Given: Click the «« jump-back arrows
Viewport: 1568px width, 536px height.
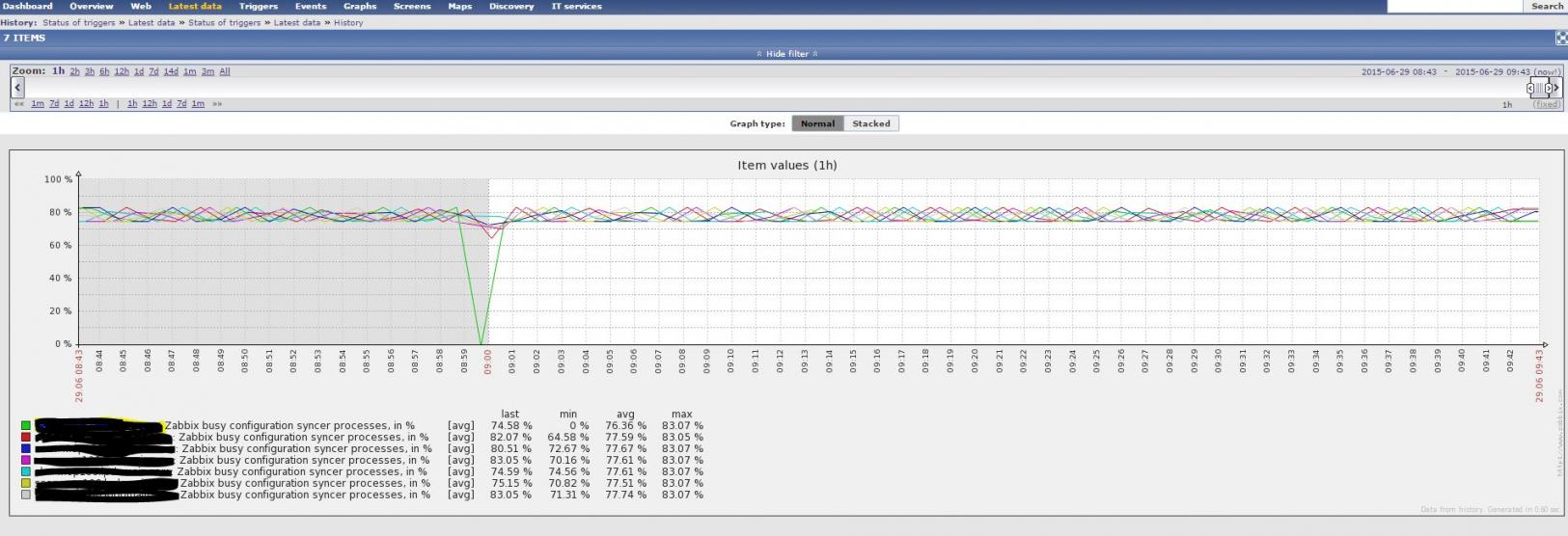Looking at the screenshot, I should 18,104.
